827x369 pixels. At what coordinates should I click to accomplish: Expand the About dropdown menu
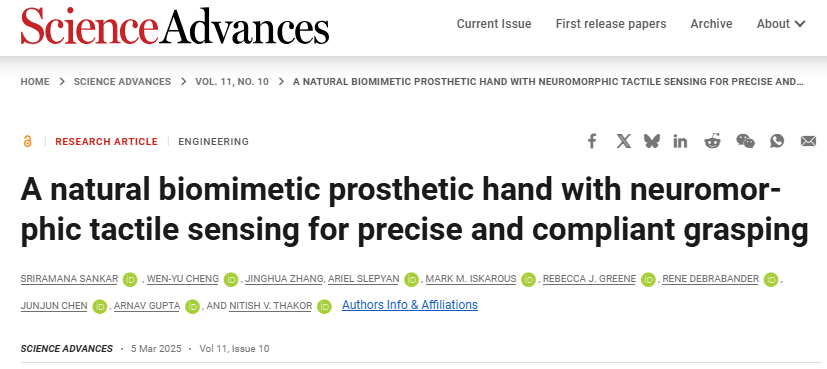pos(781,24)
